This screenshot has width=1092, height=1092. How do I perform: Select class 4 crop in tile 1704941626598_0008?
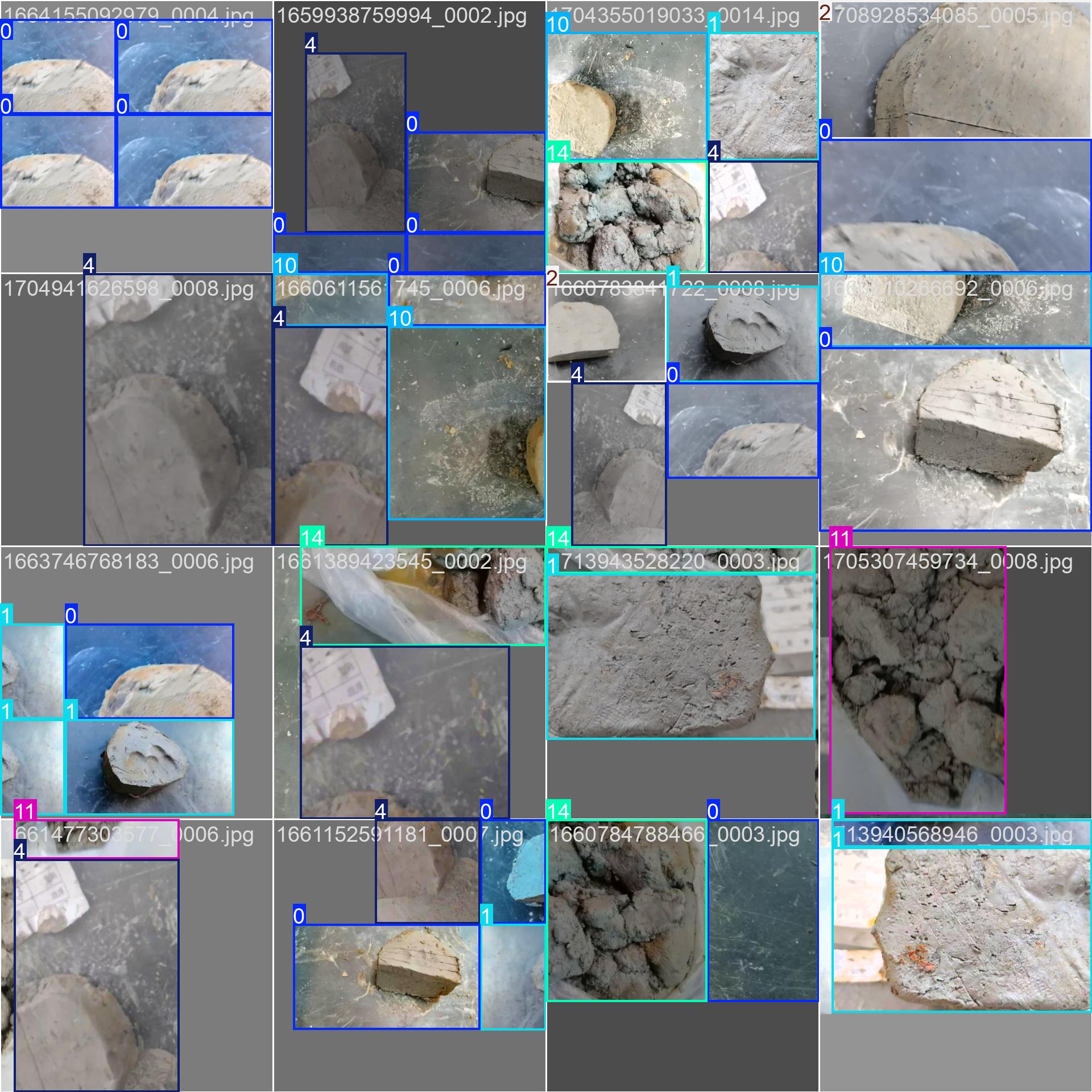[x=178, y=409]
